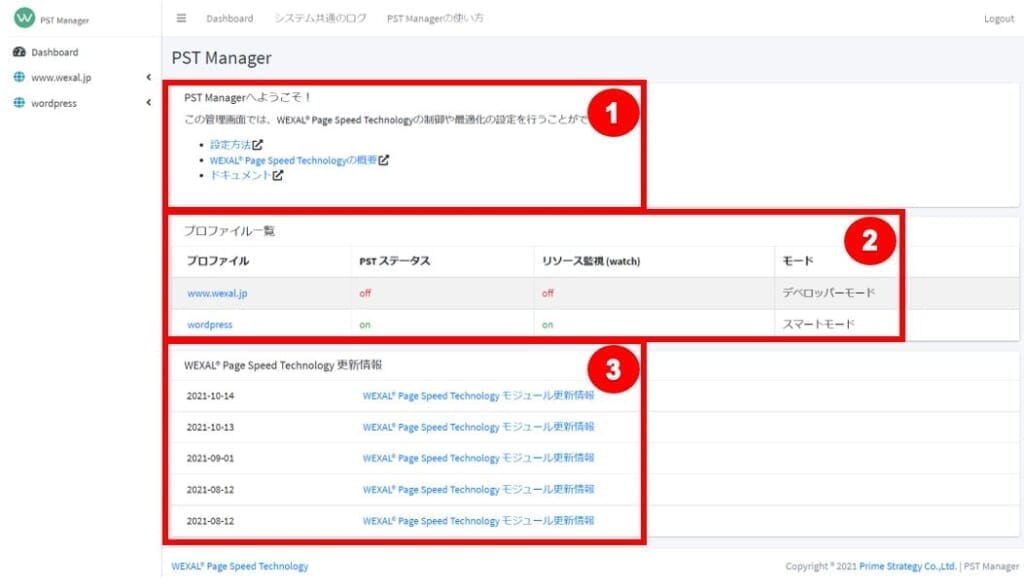This screenshot has width=1024, height=586.
Task: Click external link icon next to 設定方法
Action: tap(258, 144)
